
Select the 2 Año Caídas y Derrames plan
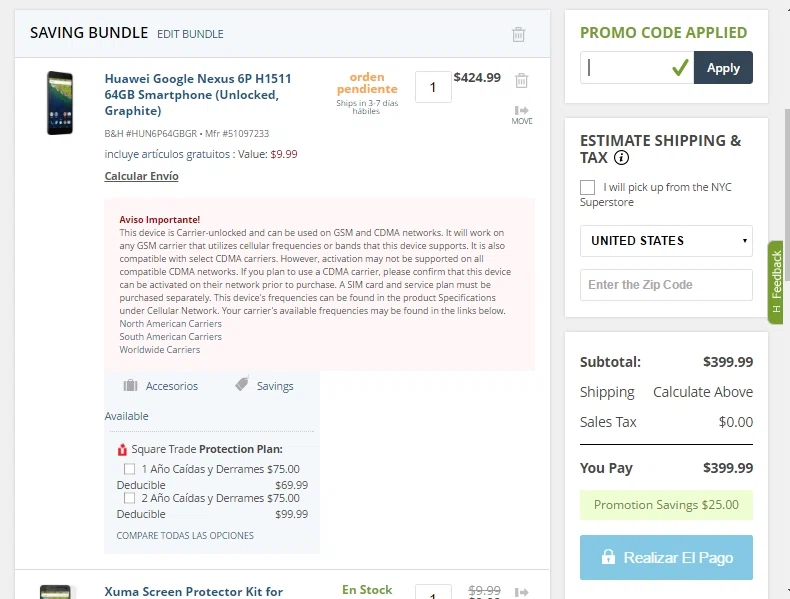(x=129, y=498)
